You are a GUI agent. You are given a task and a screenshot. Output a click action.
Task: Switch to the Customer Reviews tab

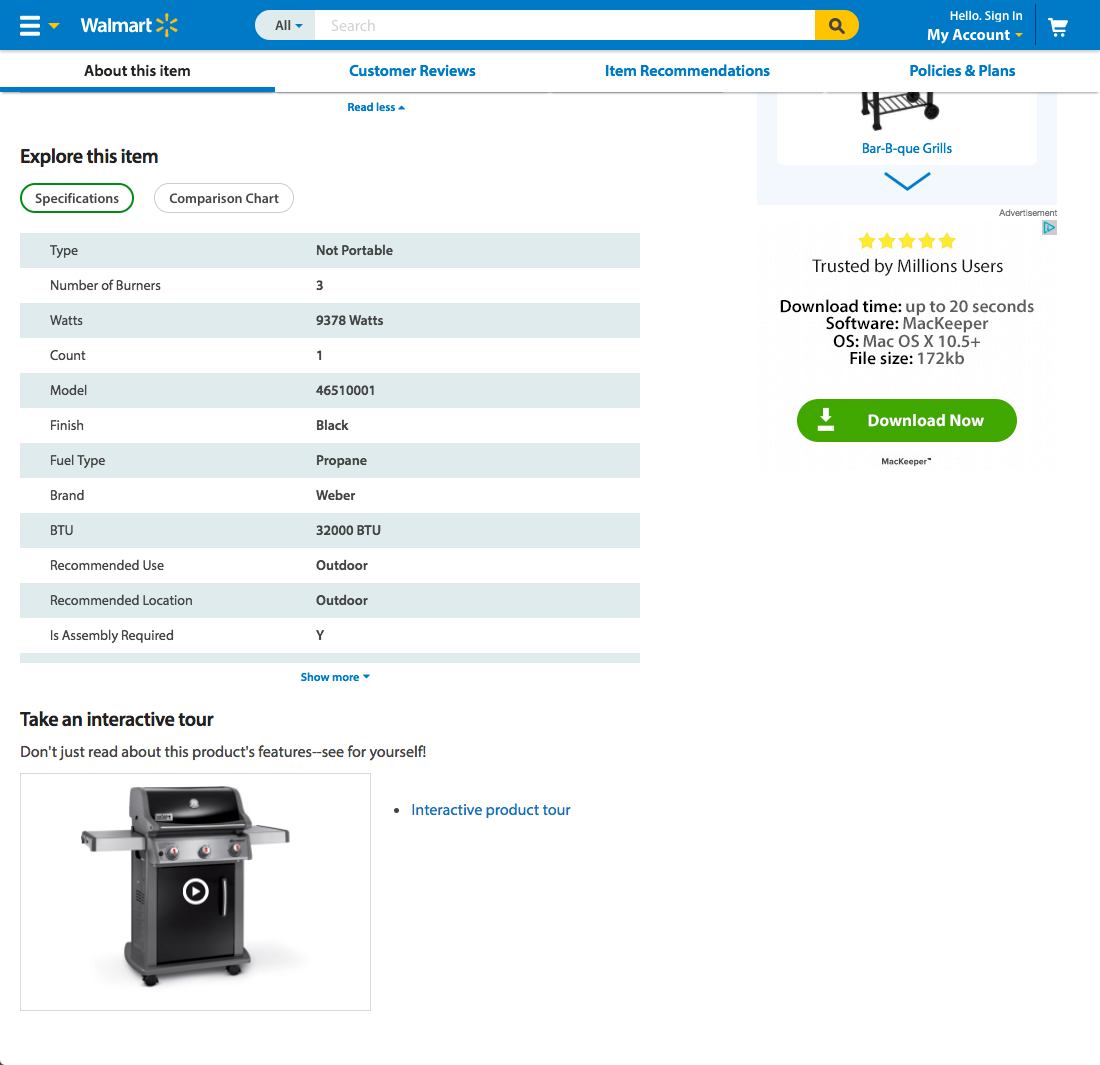click(412, 70)
